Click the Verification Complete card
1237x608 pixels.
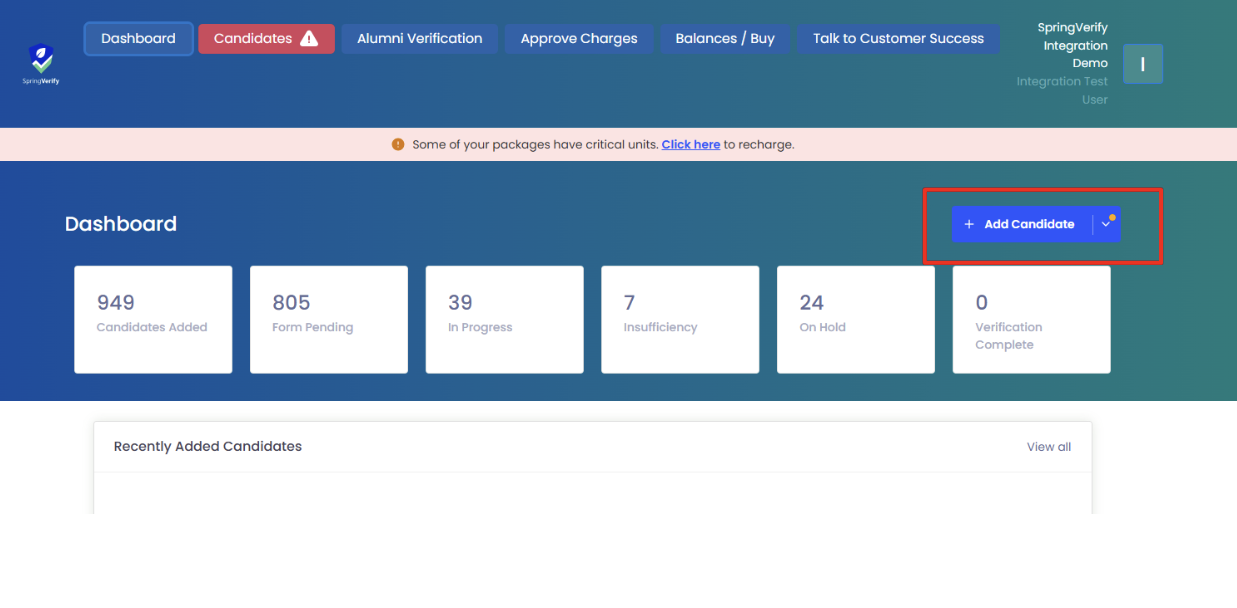[1031, 319]
